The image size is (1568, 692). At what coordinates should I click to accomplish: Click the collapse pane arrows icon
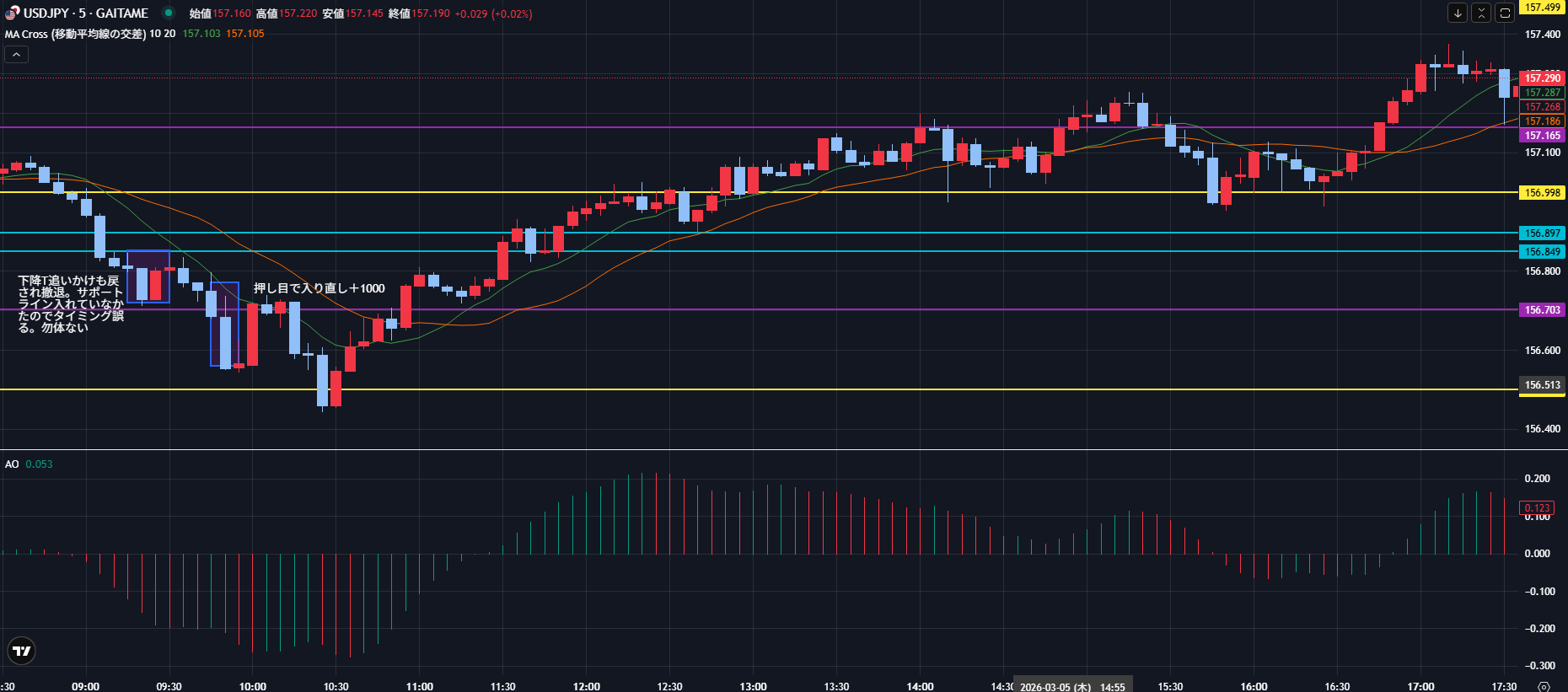(x=1481, y=13)
